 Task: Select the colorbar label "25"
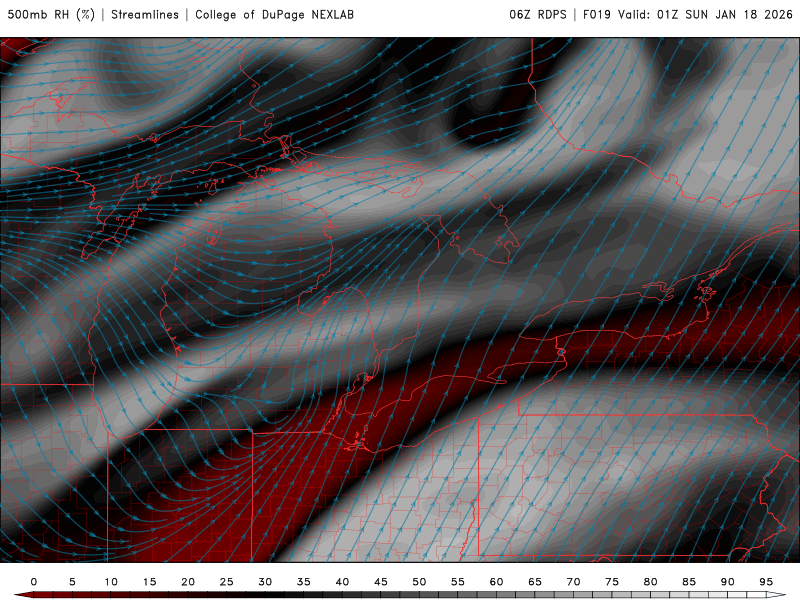click(x=227, y=582)
